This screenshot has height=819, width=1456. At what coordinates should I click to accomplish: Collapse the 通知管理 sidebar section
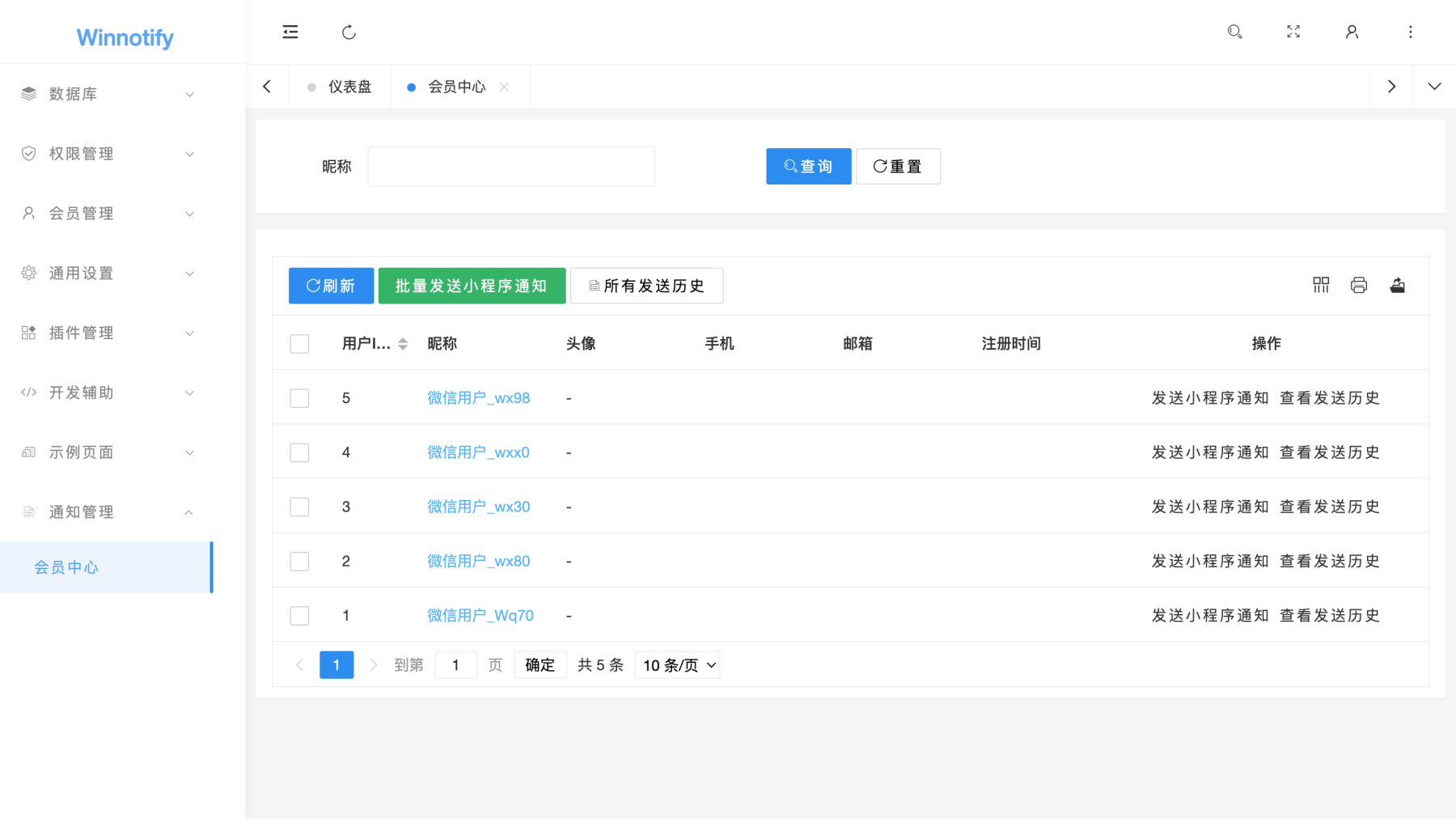pyautogui.click(x=107, y=512)
